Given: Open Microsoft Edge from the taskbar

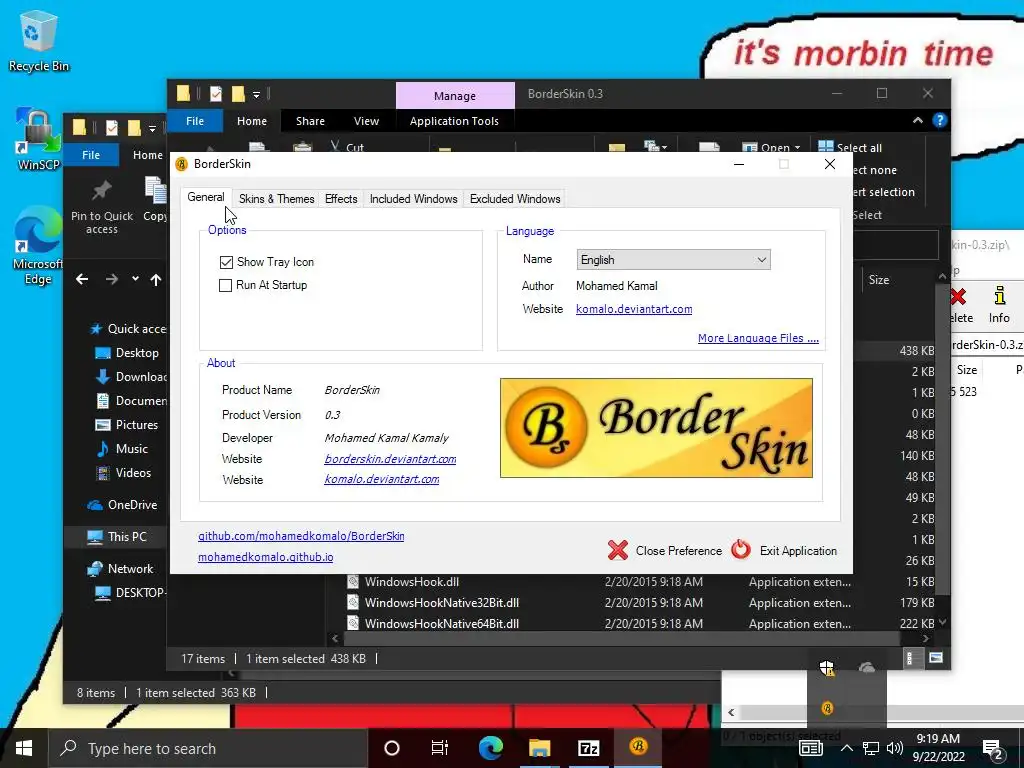Looking at the screenshot, I should [x=490, y=748].
